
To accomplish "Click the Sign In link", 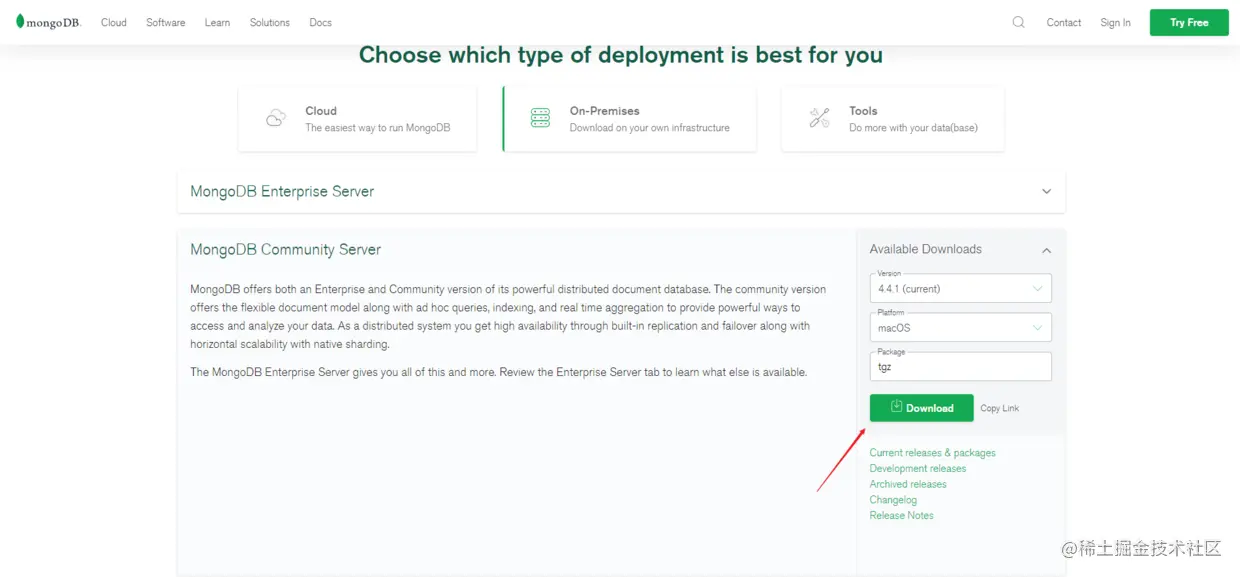I will point(1115,22).
